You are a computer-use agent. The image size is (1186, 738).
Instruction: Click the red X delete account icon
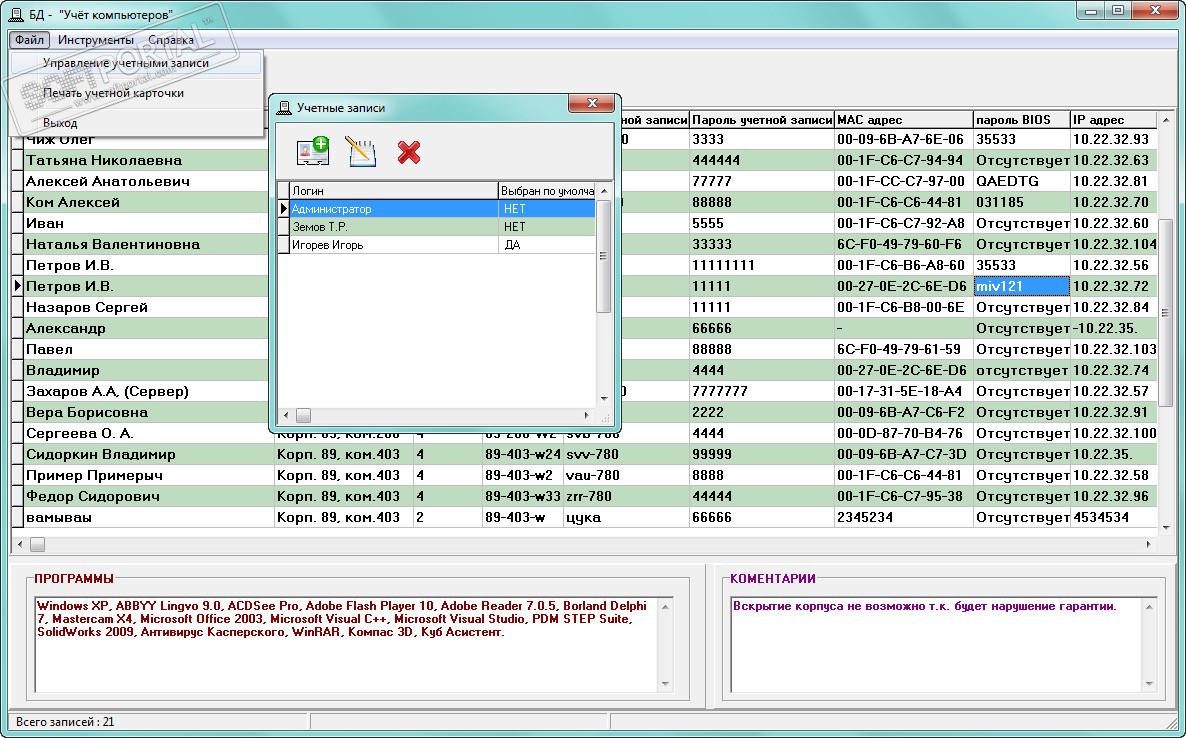pos(408,152)
